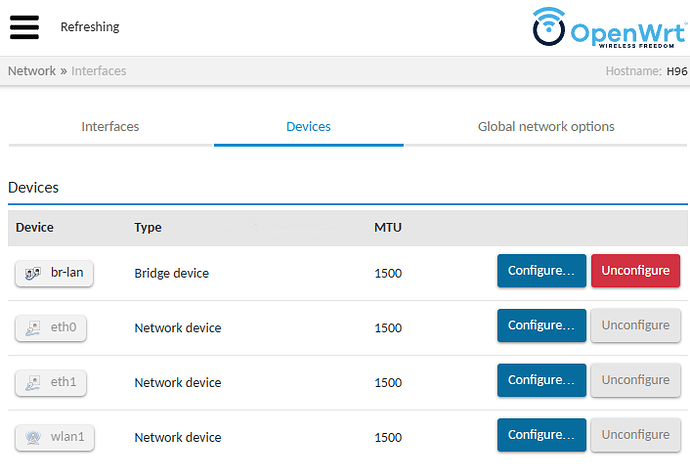Screen dimensions: 690x476
Task: Click the eth0 MTU value 1500
Action: [x=388, y=328]
